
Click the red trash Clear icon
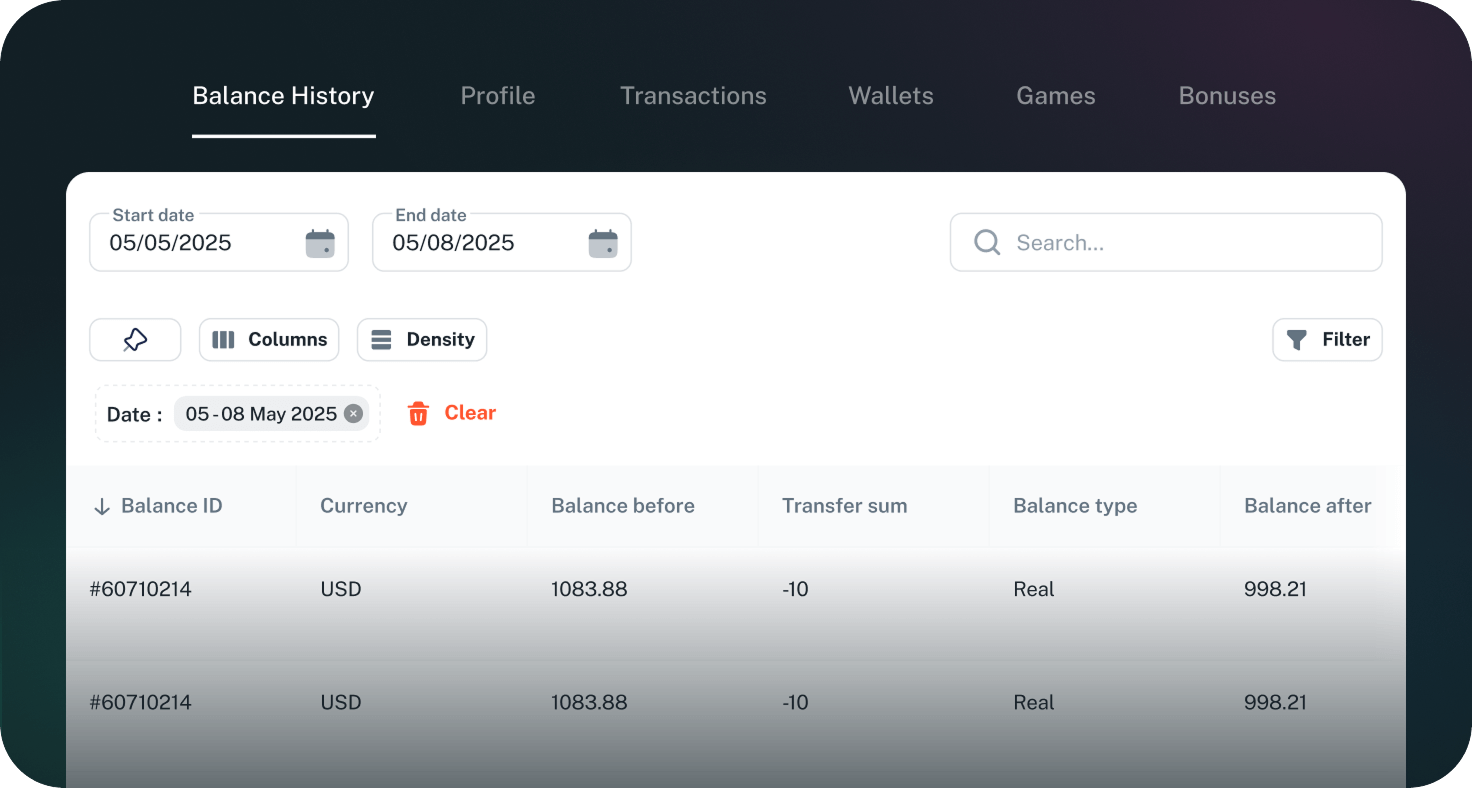click(x=418, y=414)
